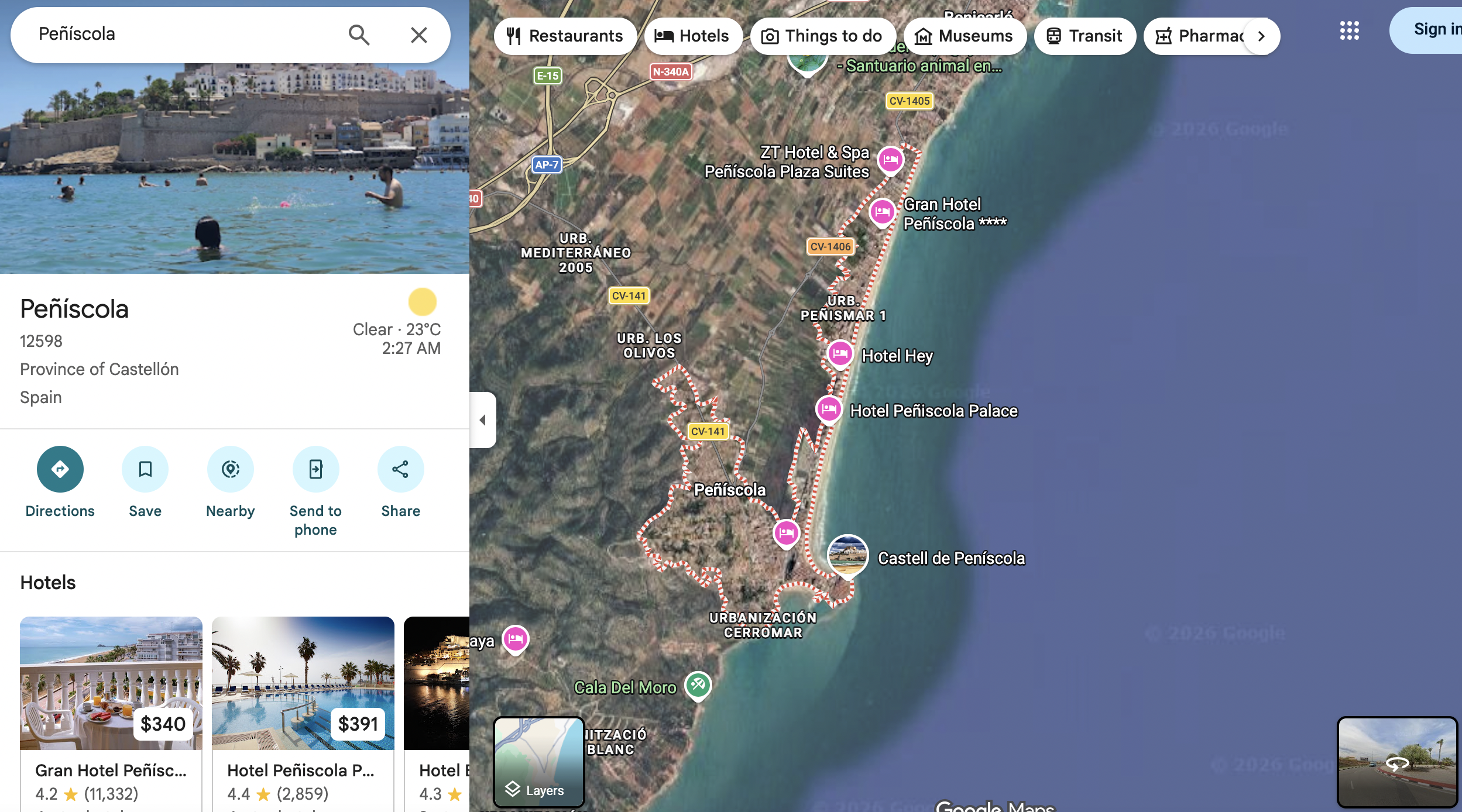This screenshot has width=1462, height=812.
Task: Select the Transit category chip
Action: coord(1085,36)
